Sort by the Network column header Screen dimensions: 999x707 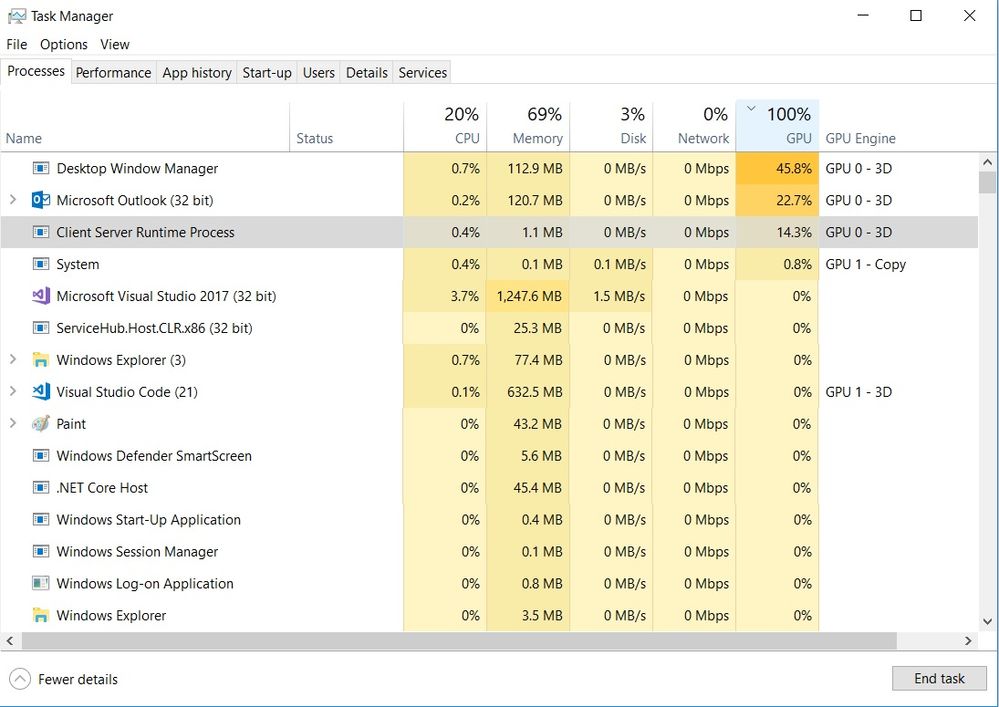pos(694,126)
